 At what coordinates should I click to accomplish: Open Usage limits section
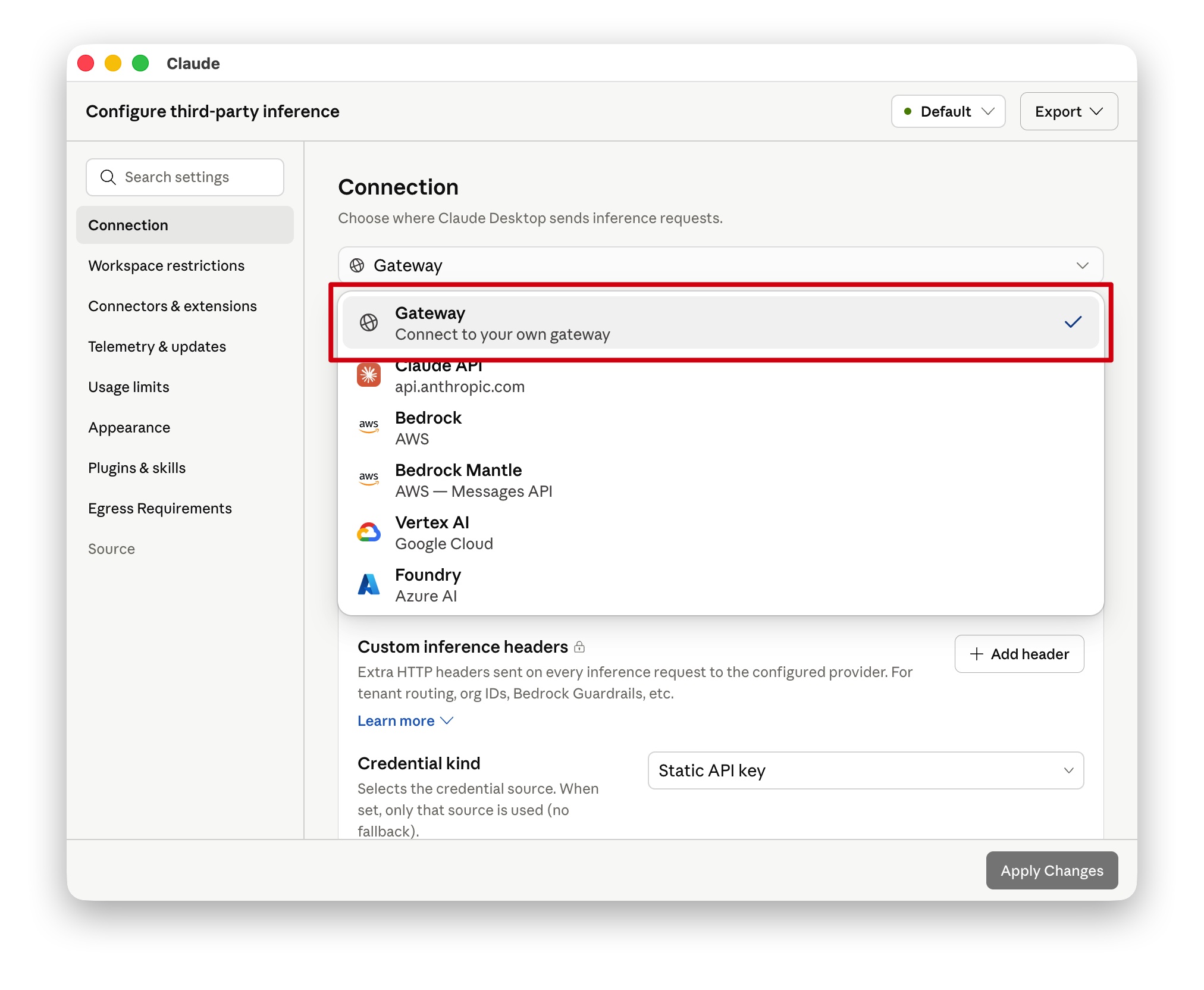[185, 387]
